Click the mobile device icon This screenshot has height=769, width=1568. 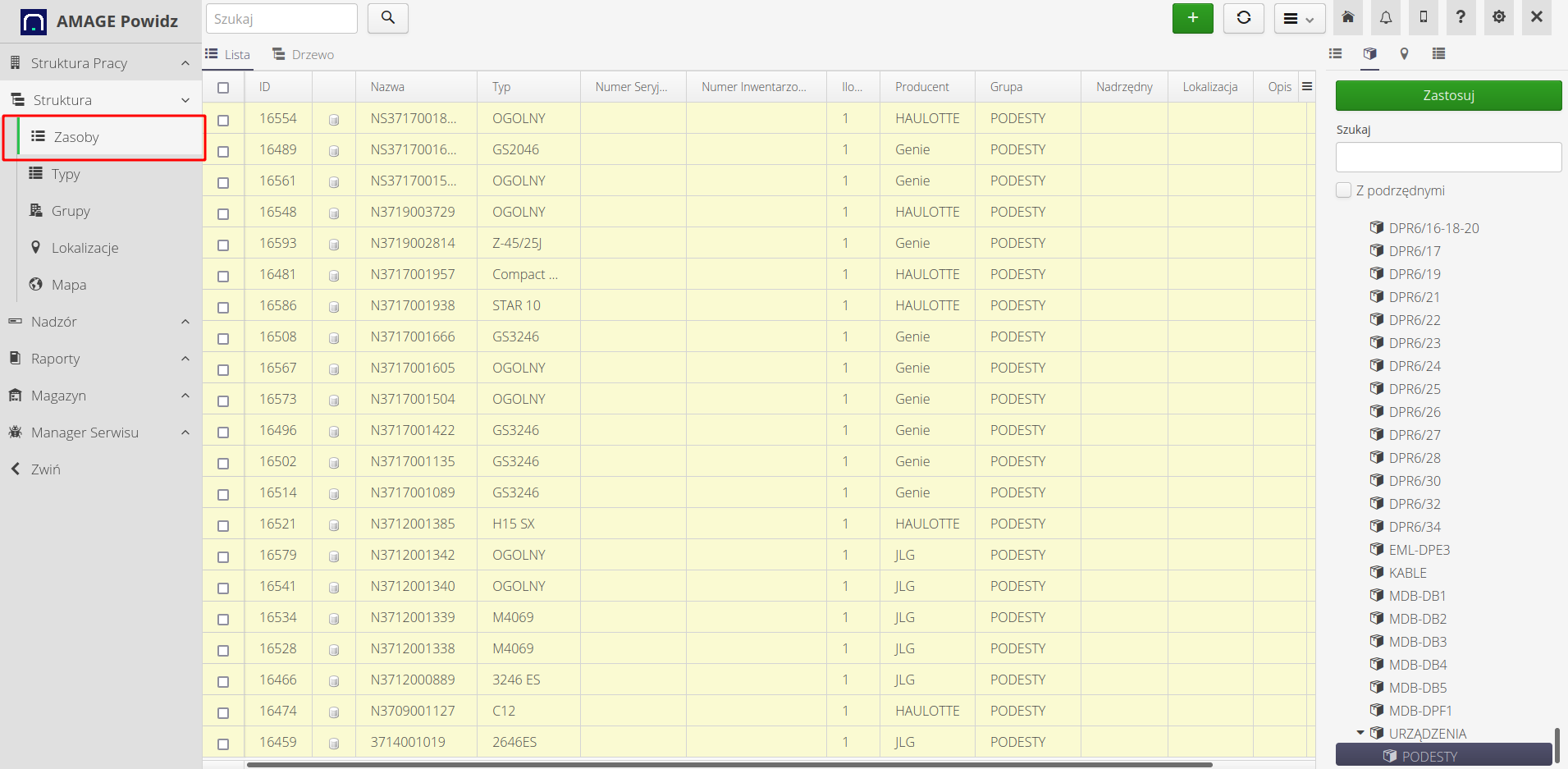click(1423, 17)
